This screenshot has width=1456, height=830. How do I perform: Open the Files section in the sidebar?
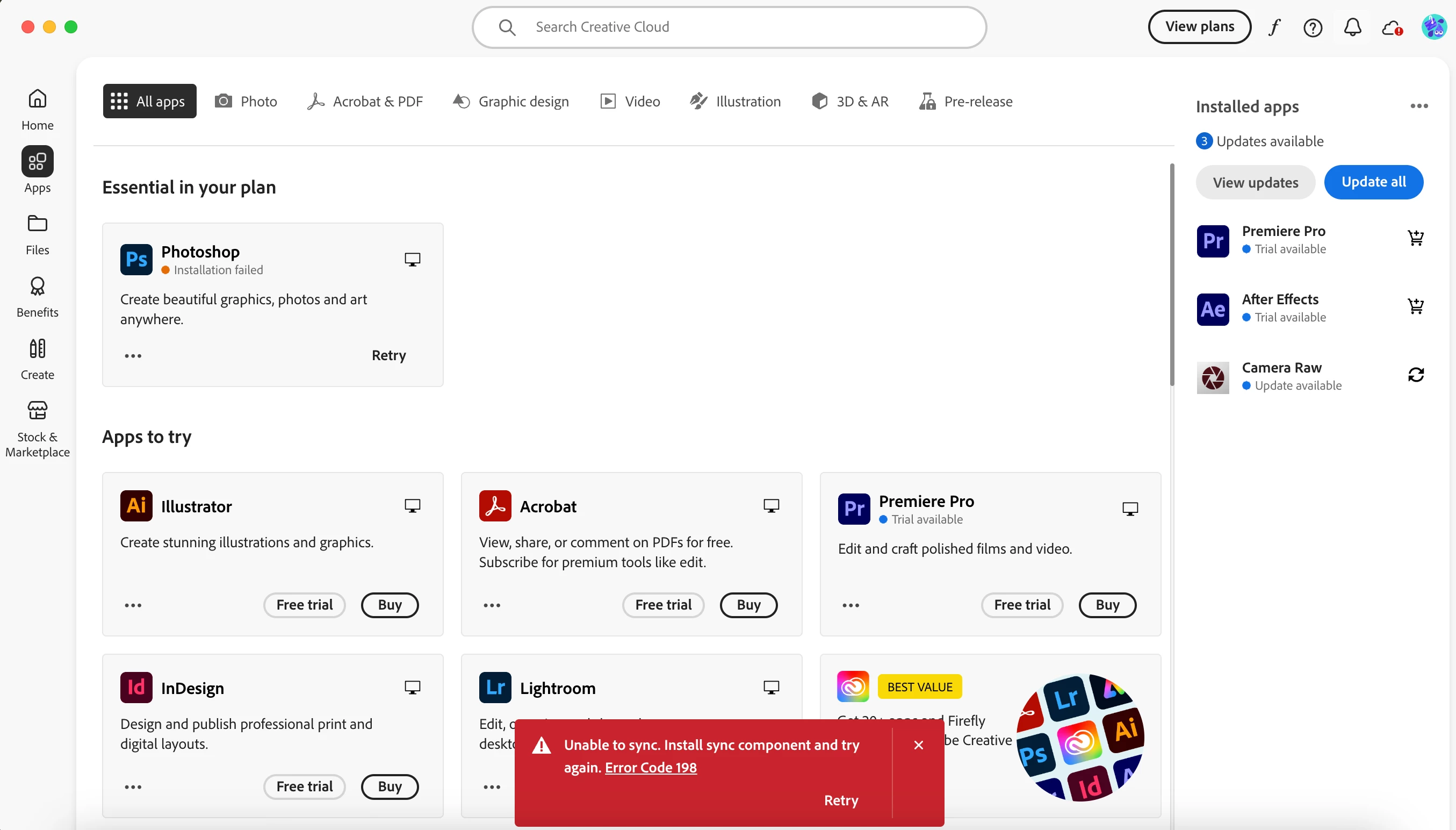[38, 234]
